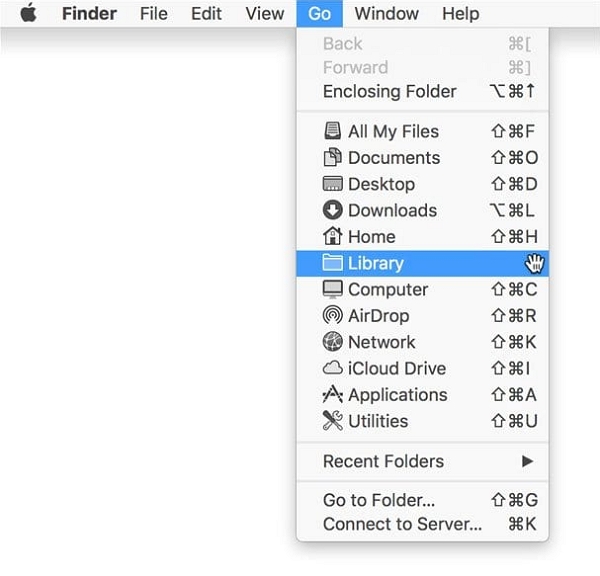Click the Desktop label text
Image resolution: width=600 pixels, height=576 pixels.
[382, 184]
